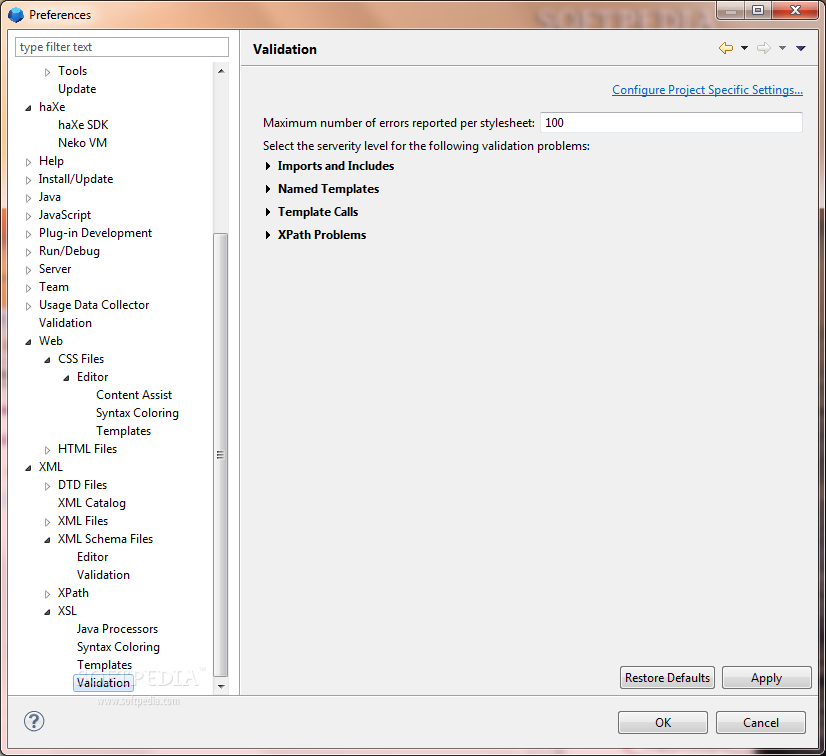The image size is (826, 756).
Task: Click the Apply button
Action: click(766, 678)
